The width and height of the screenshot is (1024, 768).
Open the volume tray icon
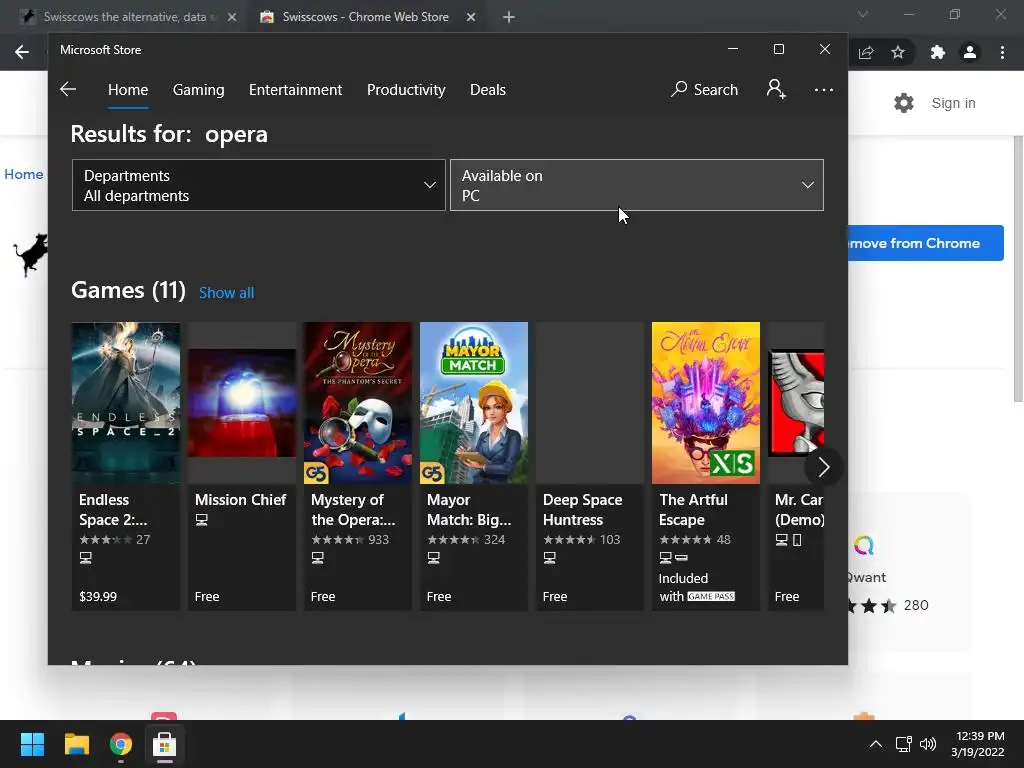pos(928,744)
